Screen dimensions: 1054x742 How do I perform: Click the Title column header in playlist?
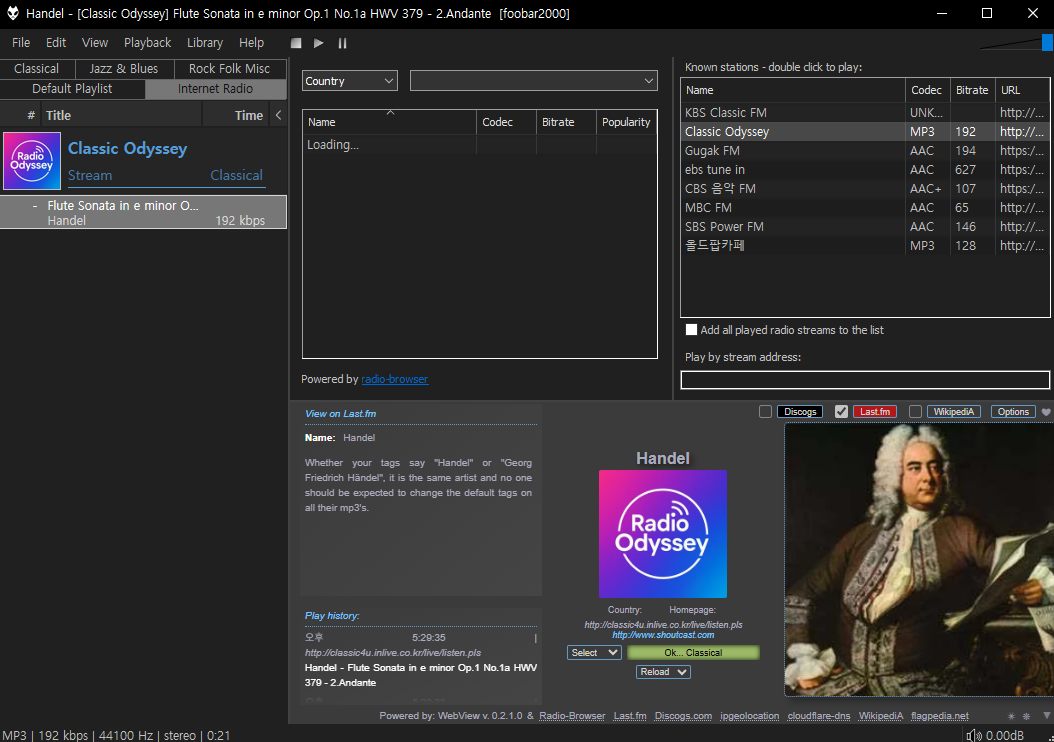pos(121,115)
